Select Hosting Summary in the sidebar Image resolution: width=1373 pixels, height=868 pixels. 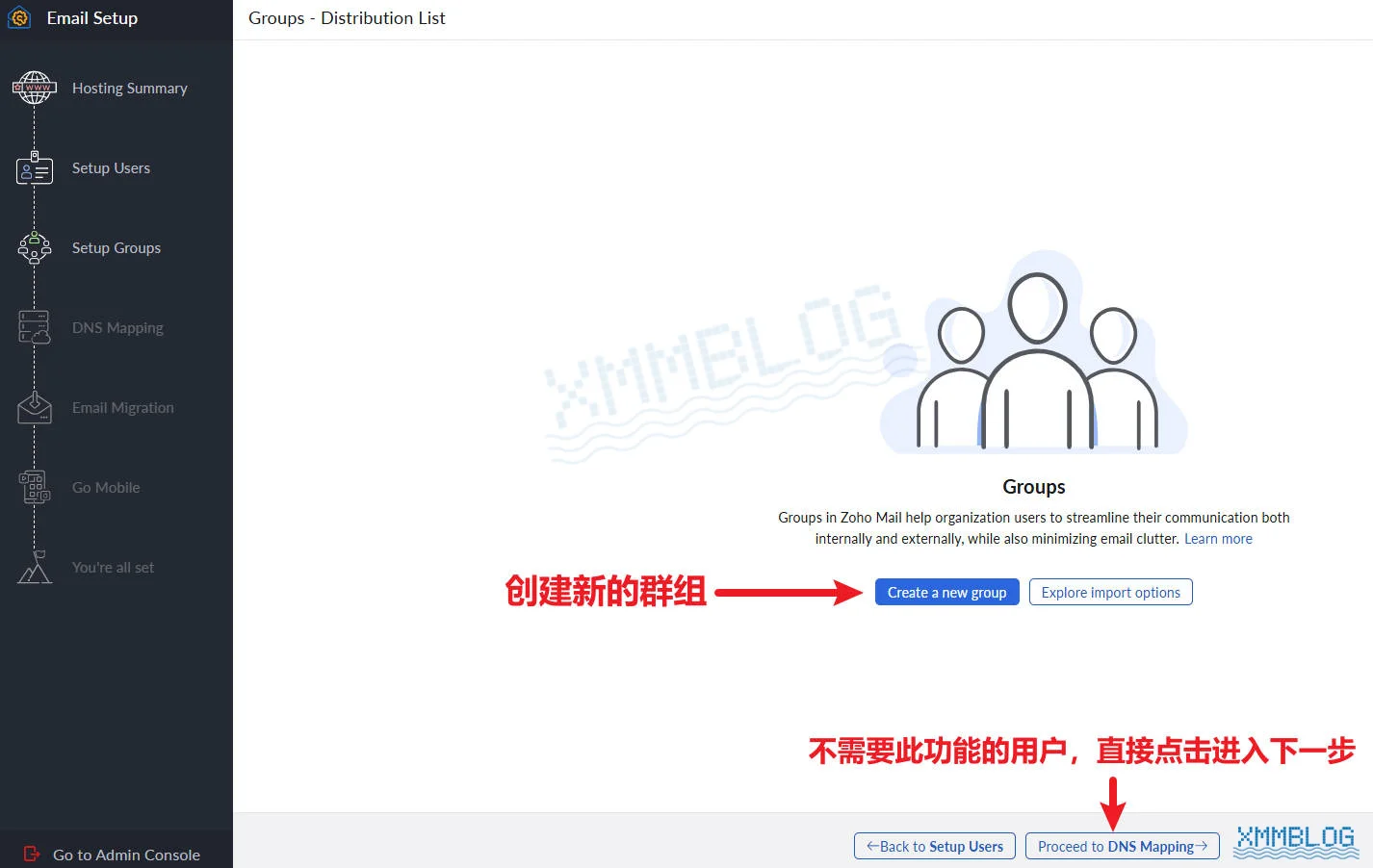(130, 88)
